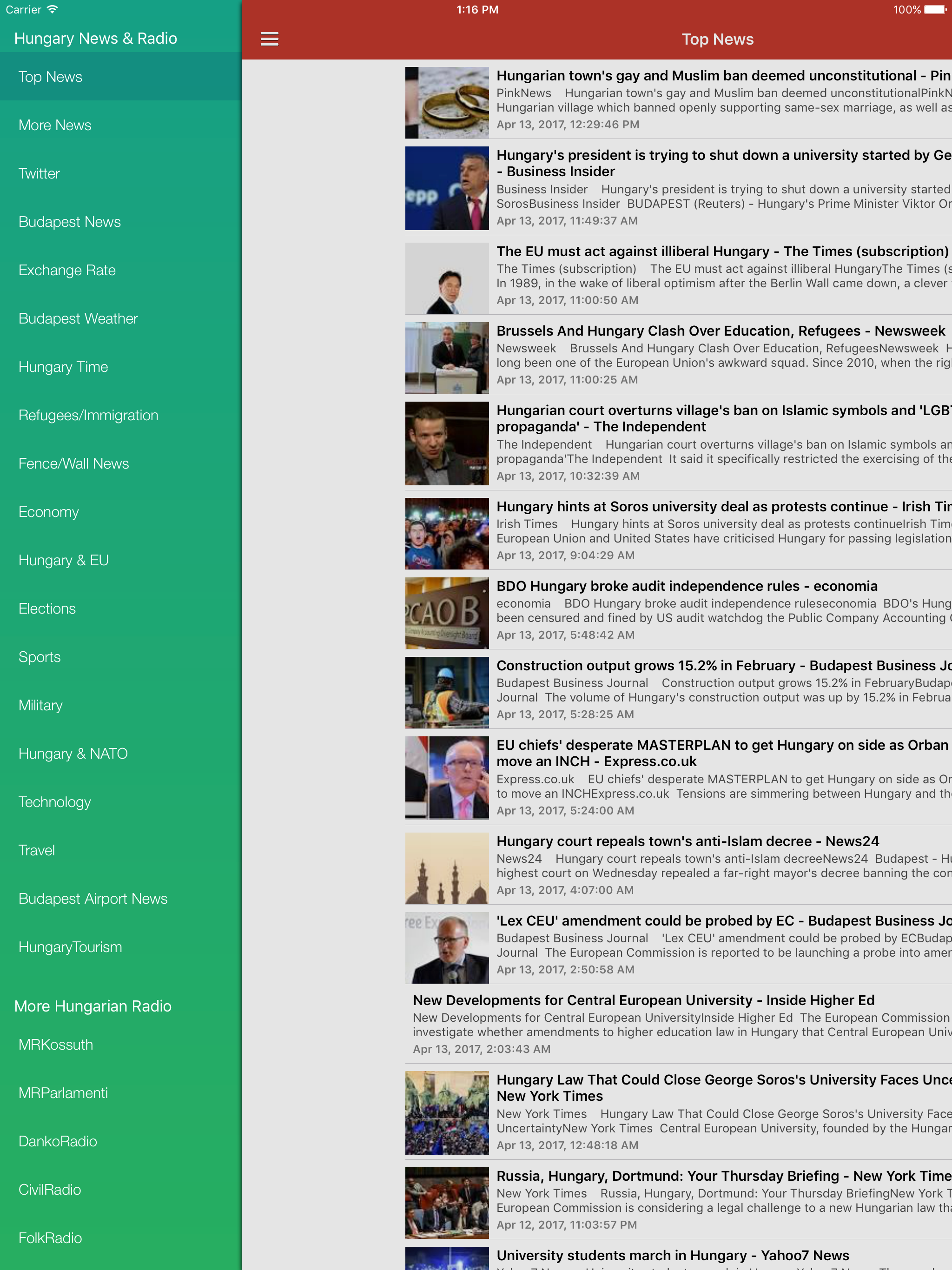Open Budapest Airport News section
Image resolution: width=952 pixels, height=1270 pixels.
(120, 899)
